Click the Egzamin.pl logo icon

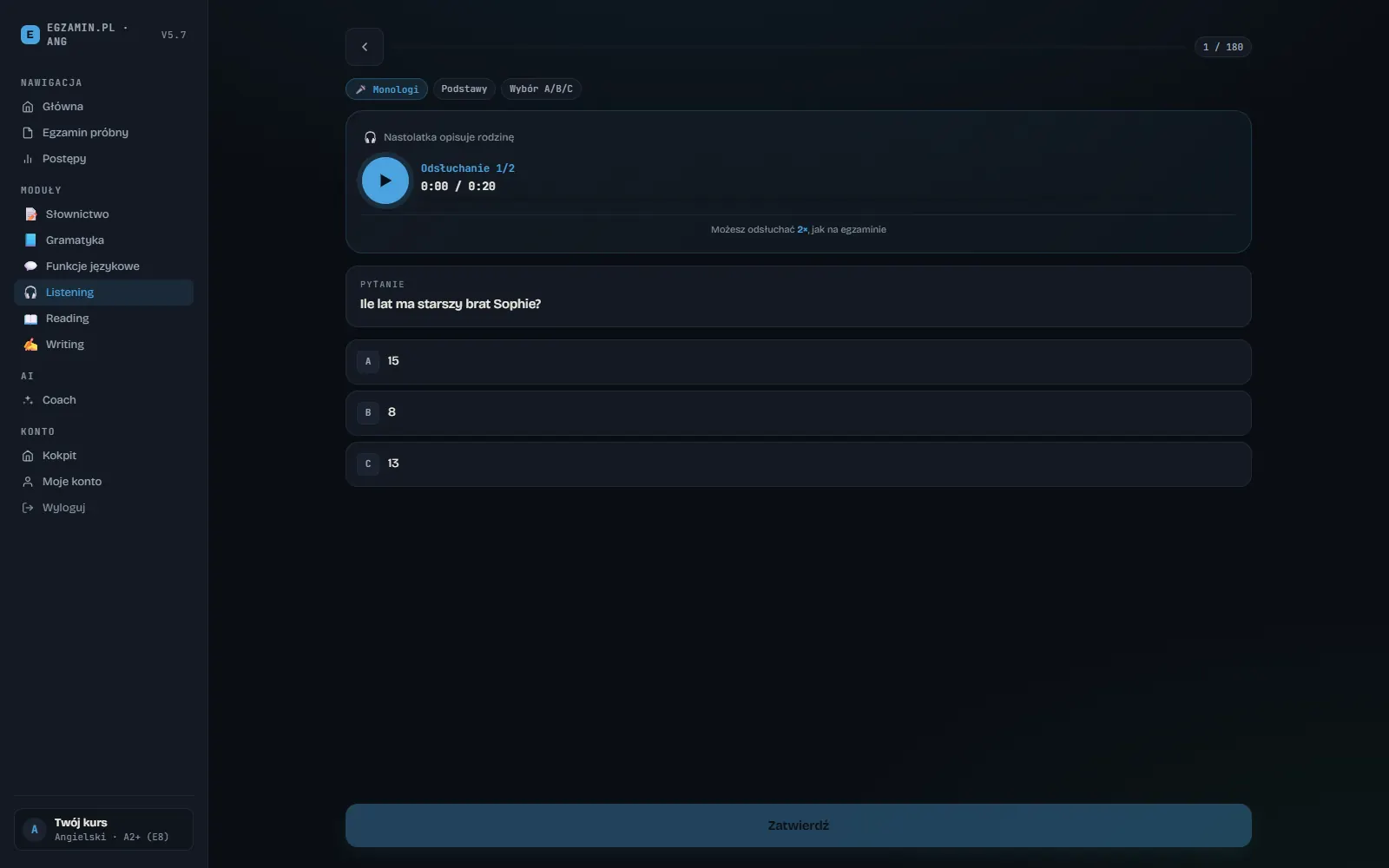(x=30, y=35)
